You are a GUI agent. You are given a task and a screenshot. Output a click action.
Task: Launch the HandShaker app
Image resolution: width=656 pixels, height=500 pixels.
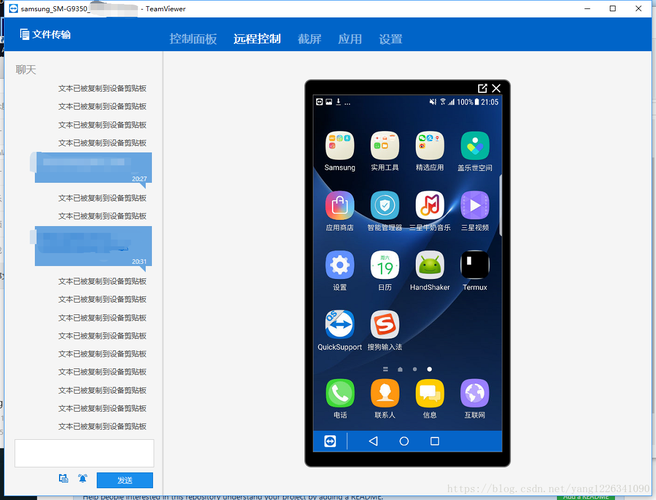430,265
